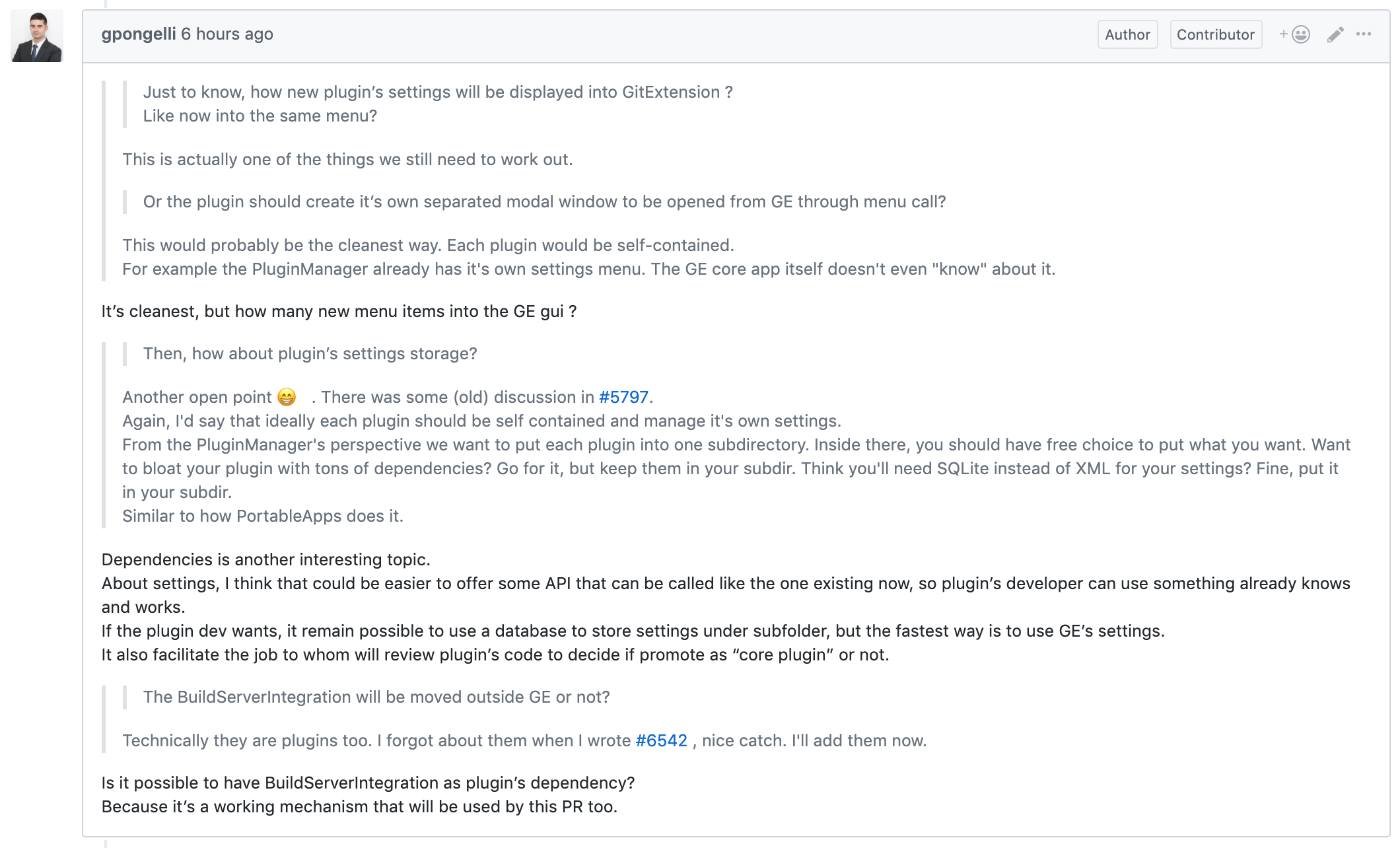
Task: Open the gpongelli username profile link
Action: point(139,34)
